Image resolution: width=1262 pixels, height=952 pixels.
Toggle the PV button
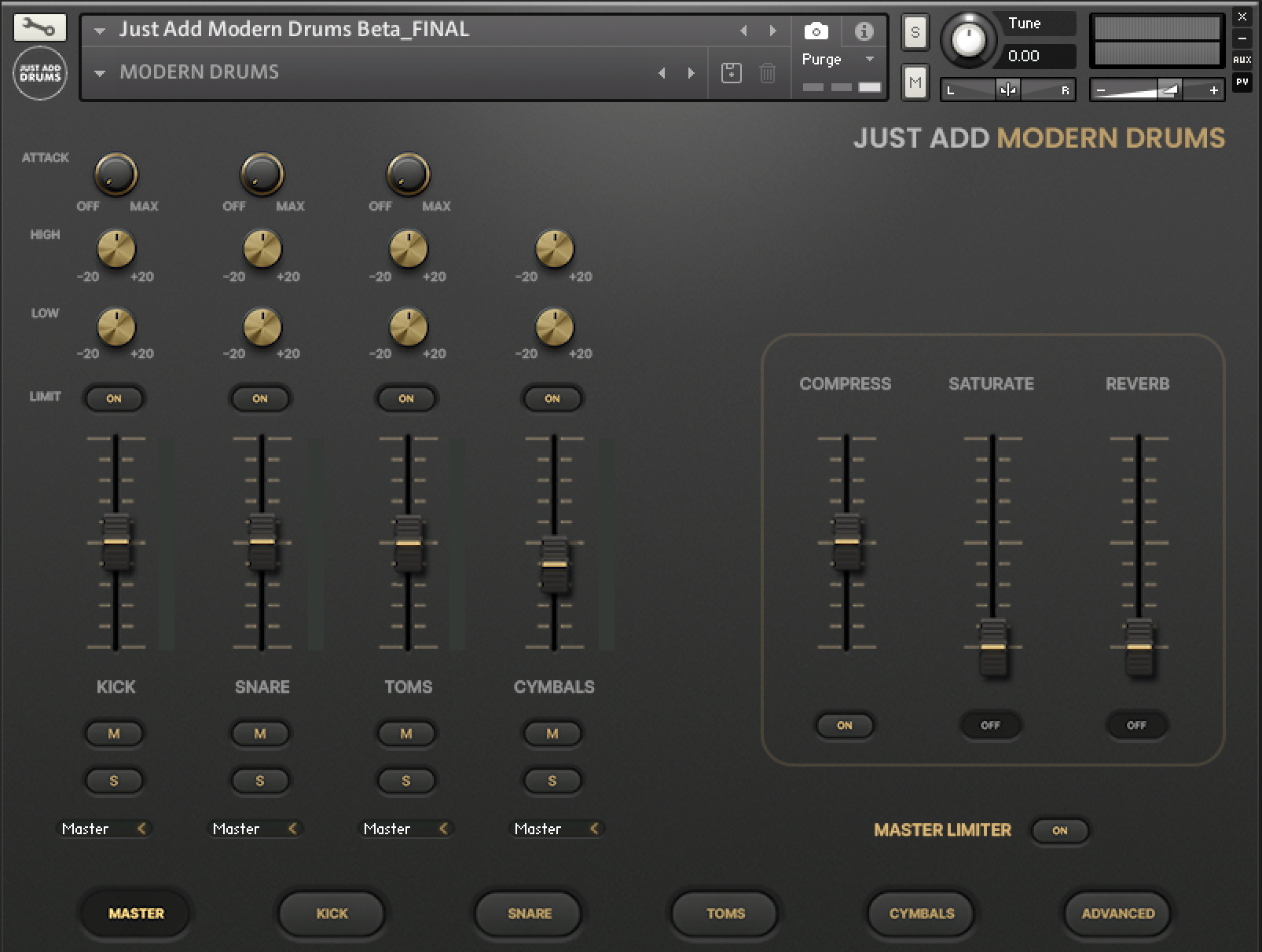click(1242, 82)
